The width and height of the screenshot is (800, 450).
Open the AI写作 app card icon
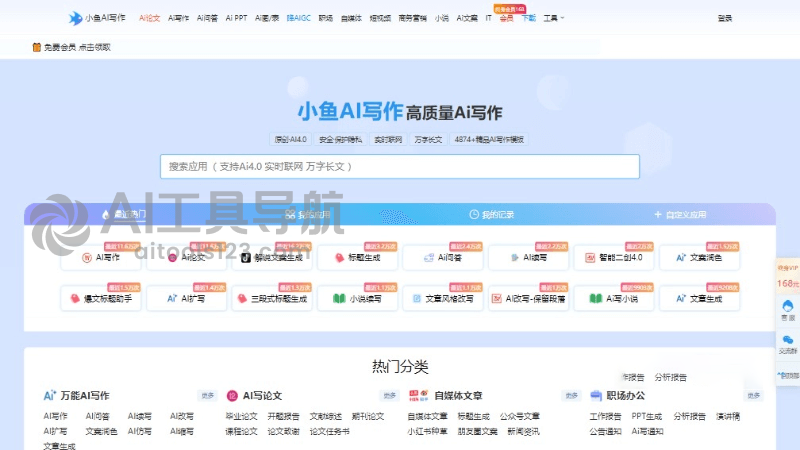[87, 258]
